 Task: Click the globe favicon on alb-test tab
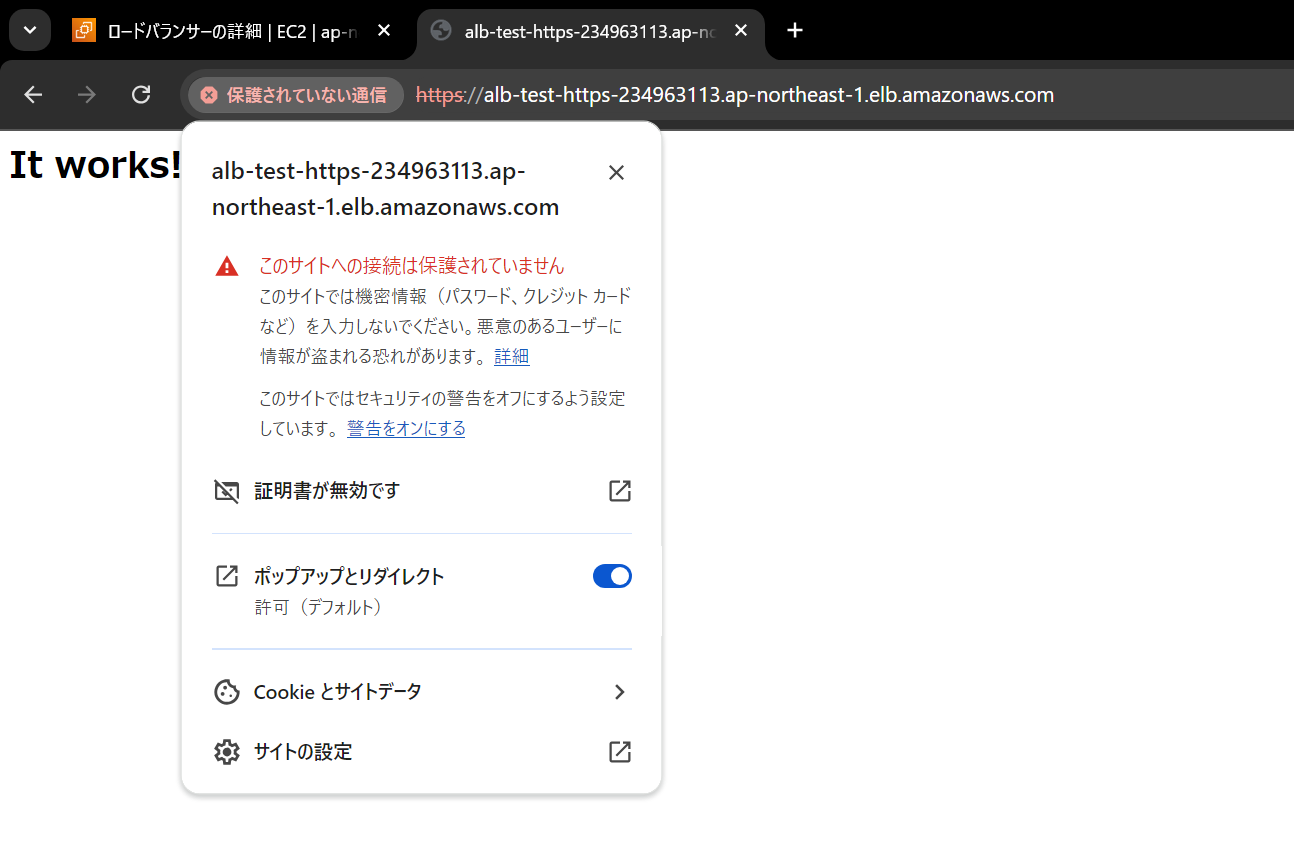tap(441, 31)
